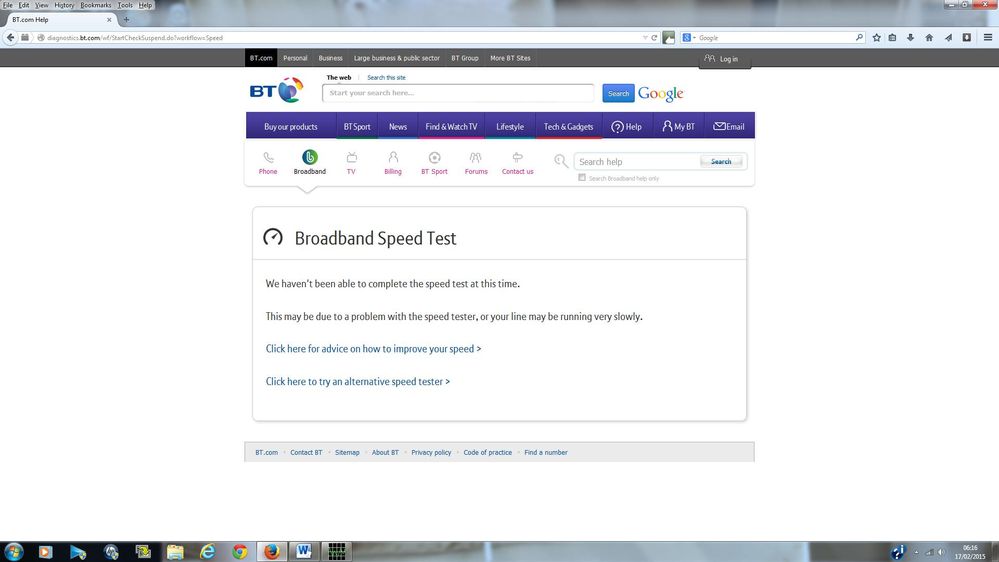Open the downloads arrow icon
999x562 pixels.
(910, 38)
